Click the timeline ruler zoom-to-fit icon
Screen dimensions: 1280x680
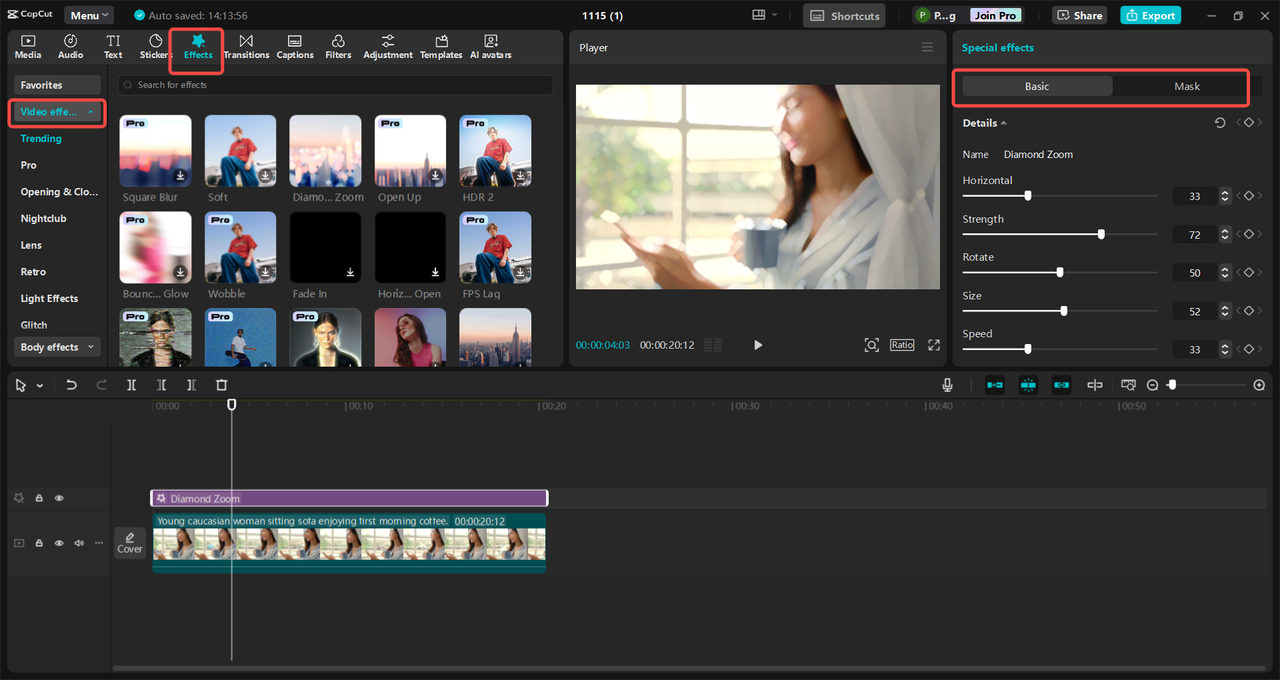tap(1128, 385)
